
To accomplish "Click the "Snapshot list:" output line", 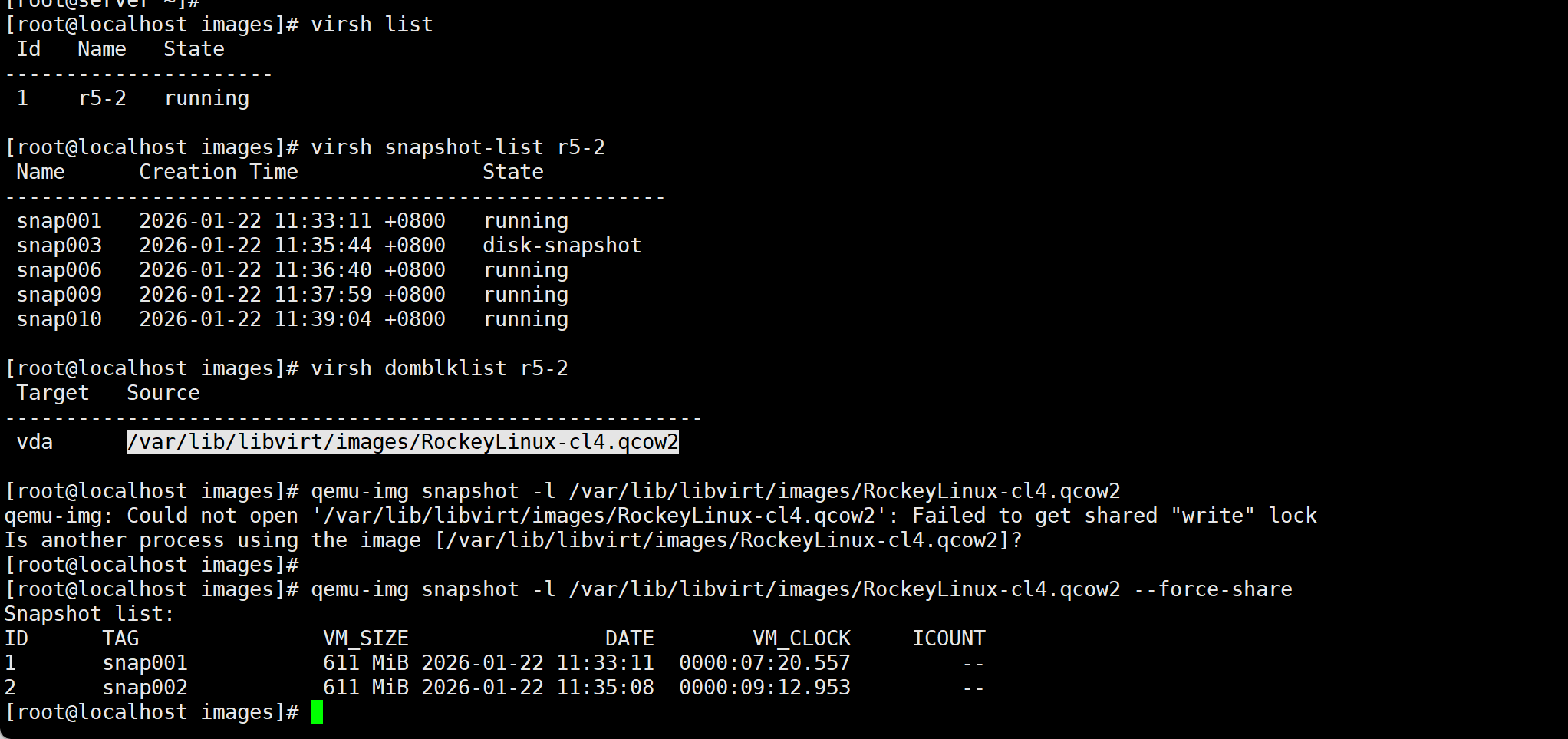I will pyautogui.click(x=90, y=614).
